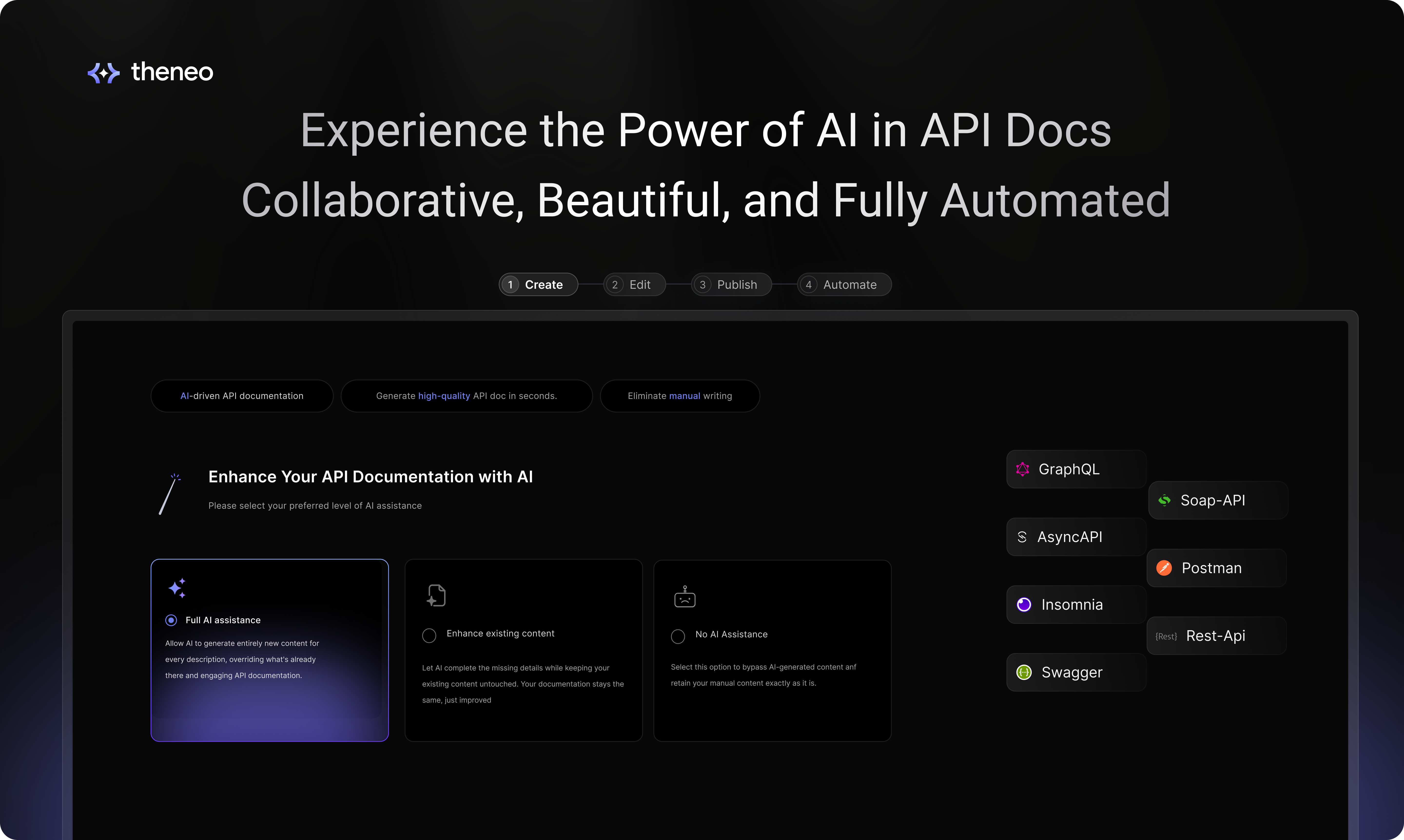Click the GraphQL logo icon
This screenshot has width=1404, height=840.
[x=1023, y=469]
